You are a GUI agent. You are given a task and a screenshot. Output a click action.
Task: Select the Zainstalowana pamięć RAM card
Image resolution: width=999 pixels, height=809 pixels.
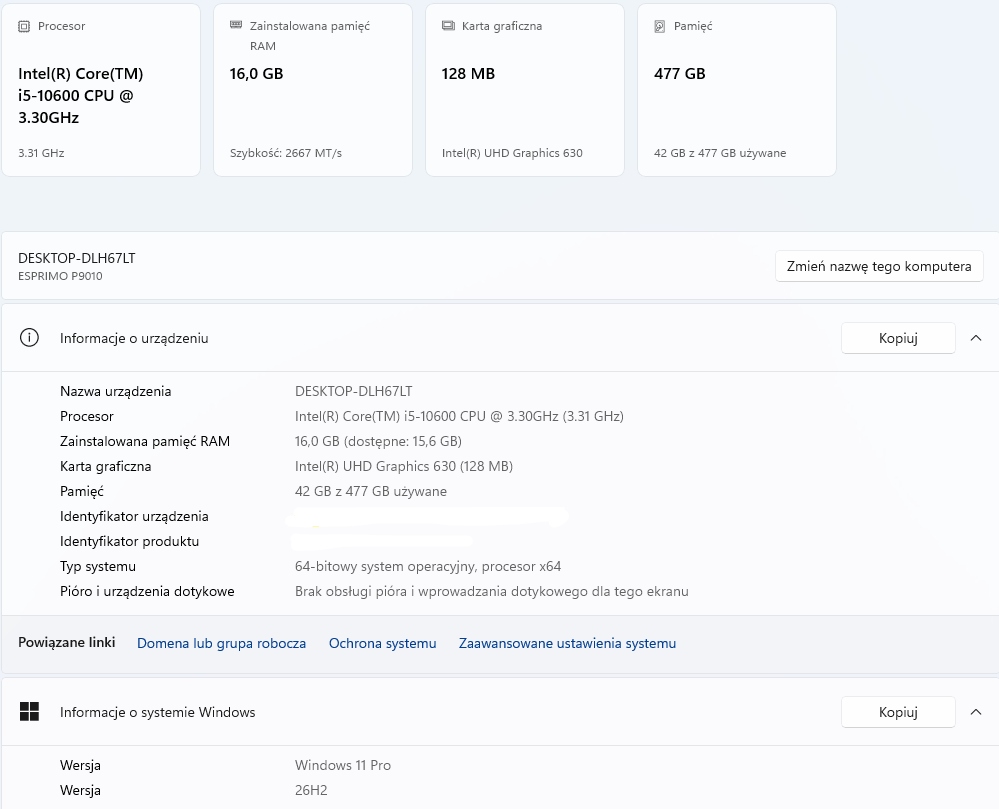tap(313, 90)
